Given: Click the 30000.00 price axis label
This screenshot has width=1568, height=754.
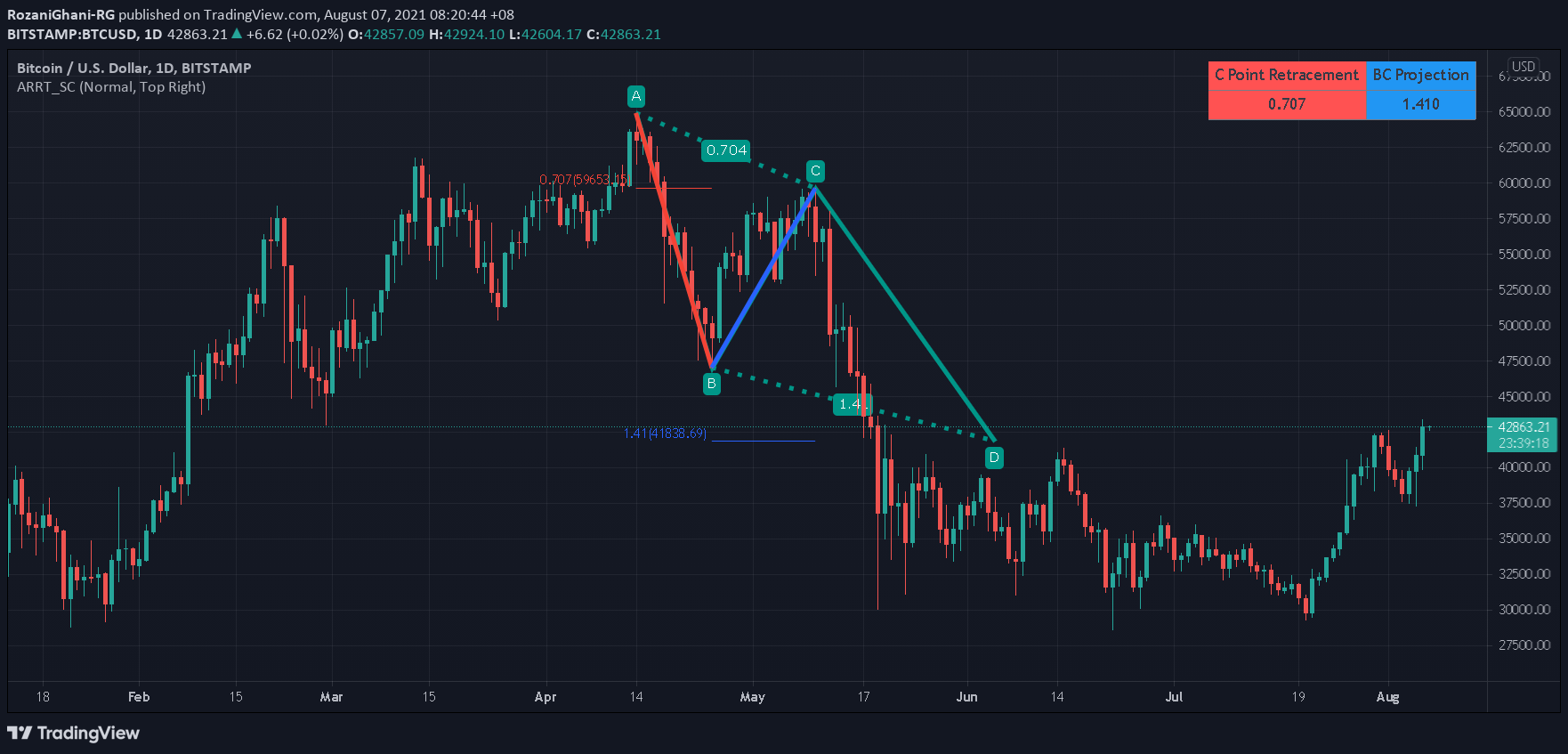Looking at the screenshot, I should pos(1524,609).
